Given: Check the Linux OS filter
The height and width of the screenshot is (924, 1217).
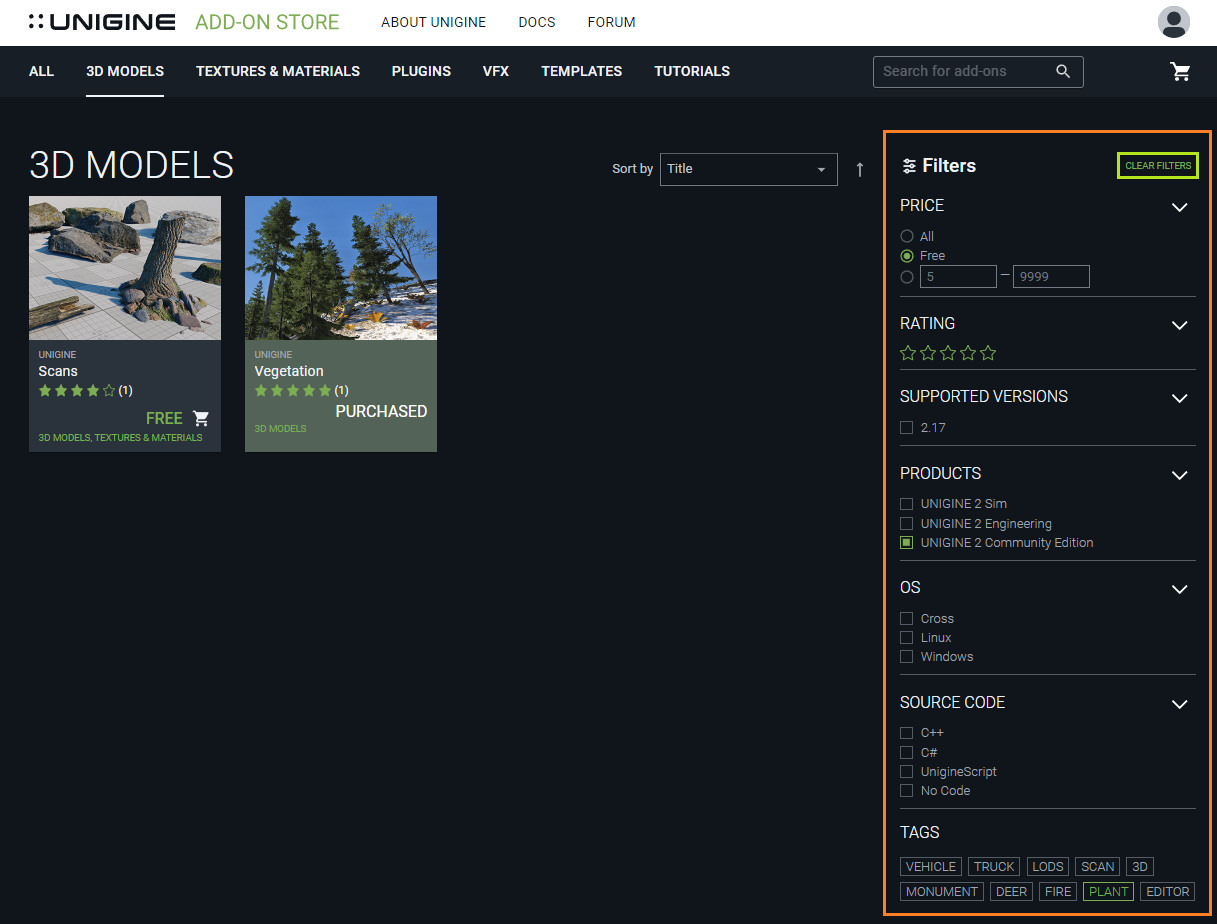Looking at the screenshot, I should tap(907, 638).
